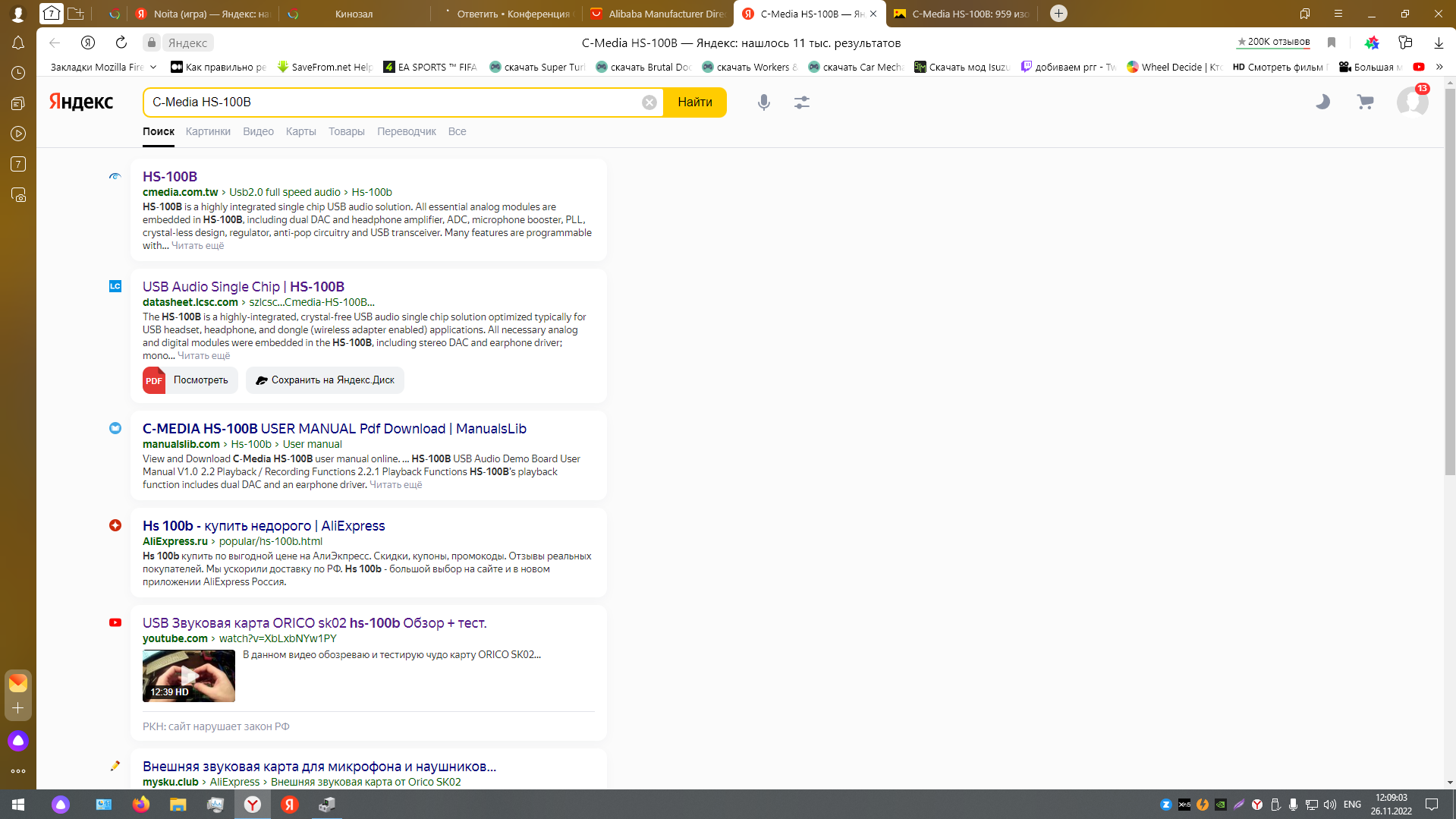Image resolution: width=1456 pixels, height=819 pixels.
Task: Open the Windows Start menu
Action: [x=18, y=805]
